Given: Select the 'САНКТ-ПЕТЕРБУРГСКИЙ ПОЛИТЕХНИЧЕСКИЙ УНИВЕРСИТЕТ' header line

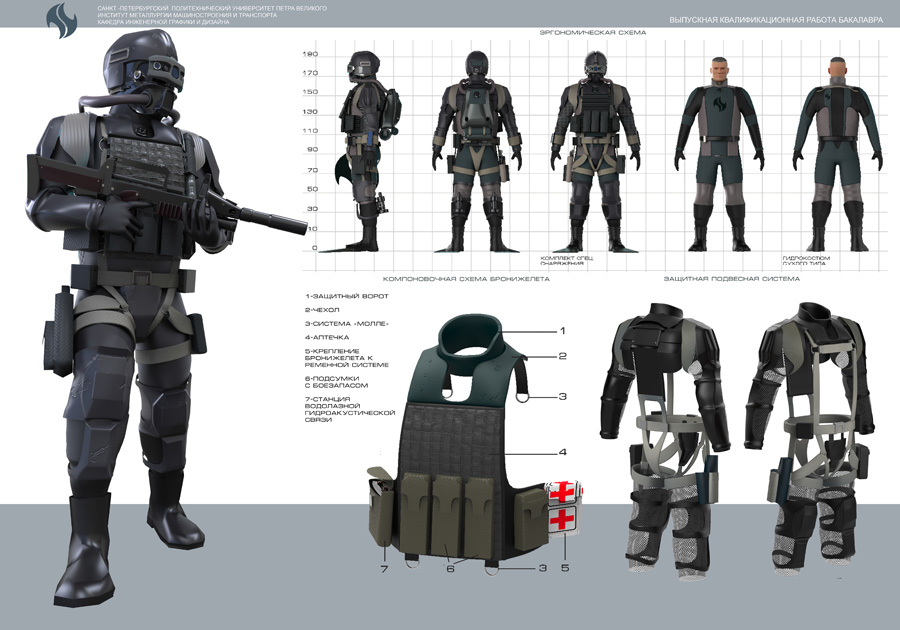Looking at the screenshot, I should [212, 9].
